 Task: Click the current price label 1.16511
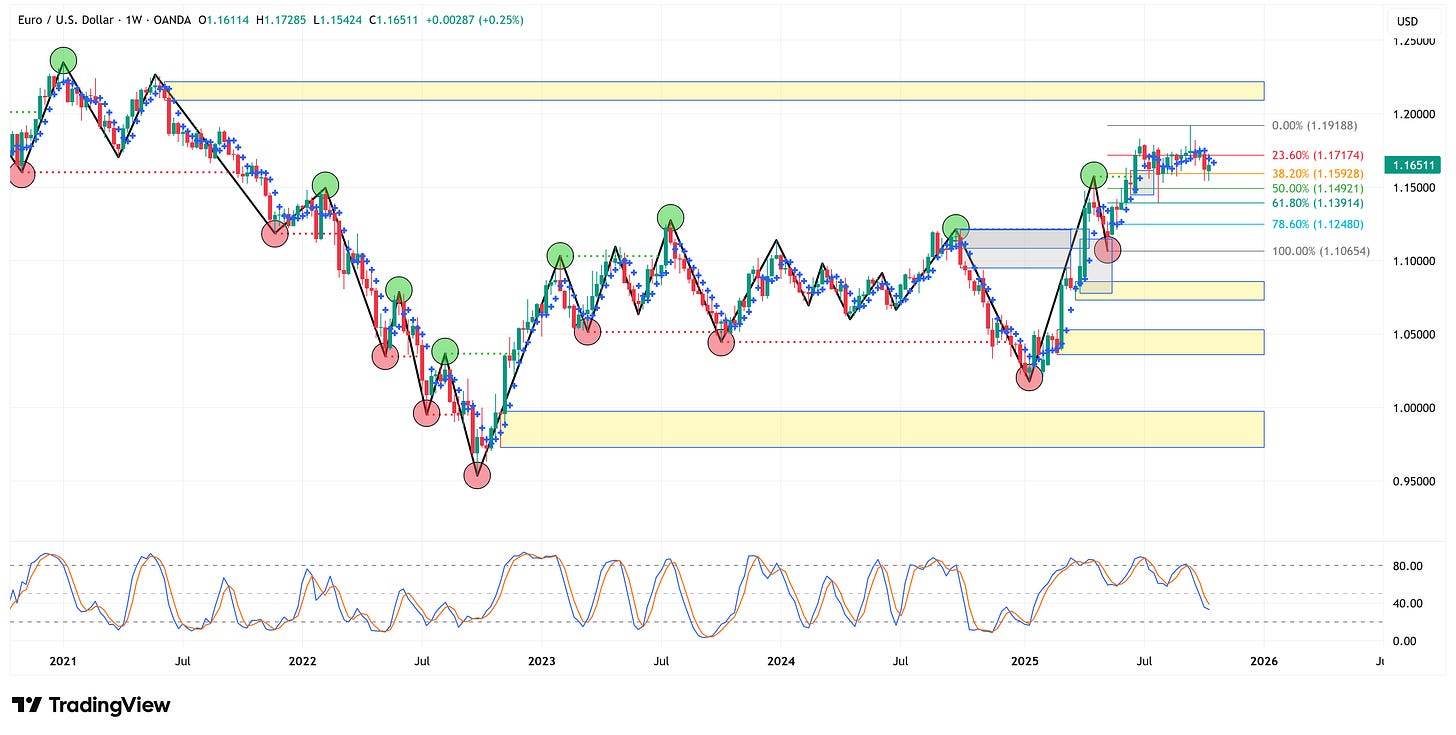[1412, 163]
